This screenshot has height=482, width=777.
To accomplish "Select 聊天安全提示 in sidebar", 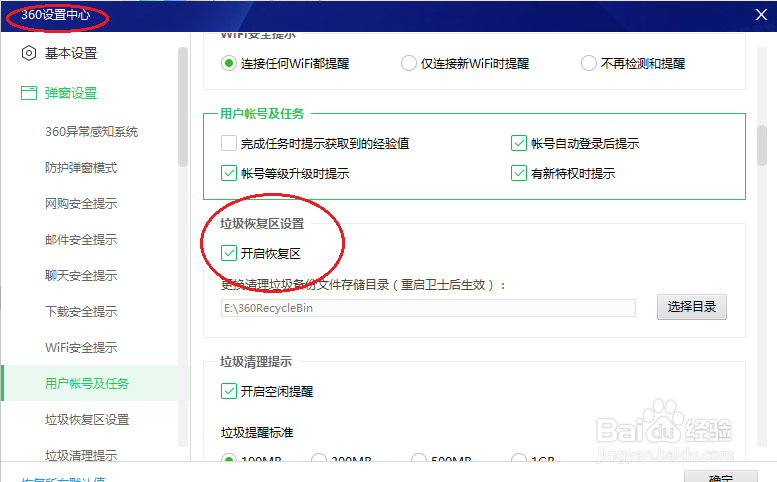I will coord(81,275).
